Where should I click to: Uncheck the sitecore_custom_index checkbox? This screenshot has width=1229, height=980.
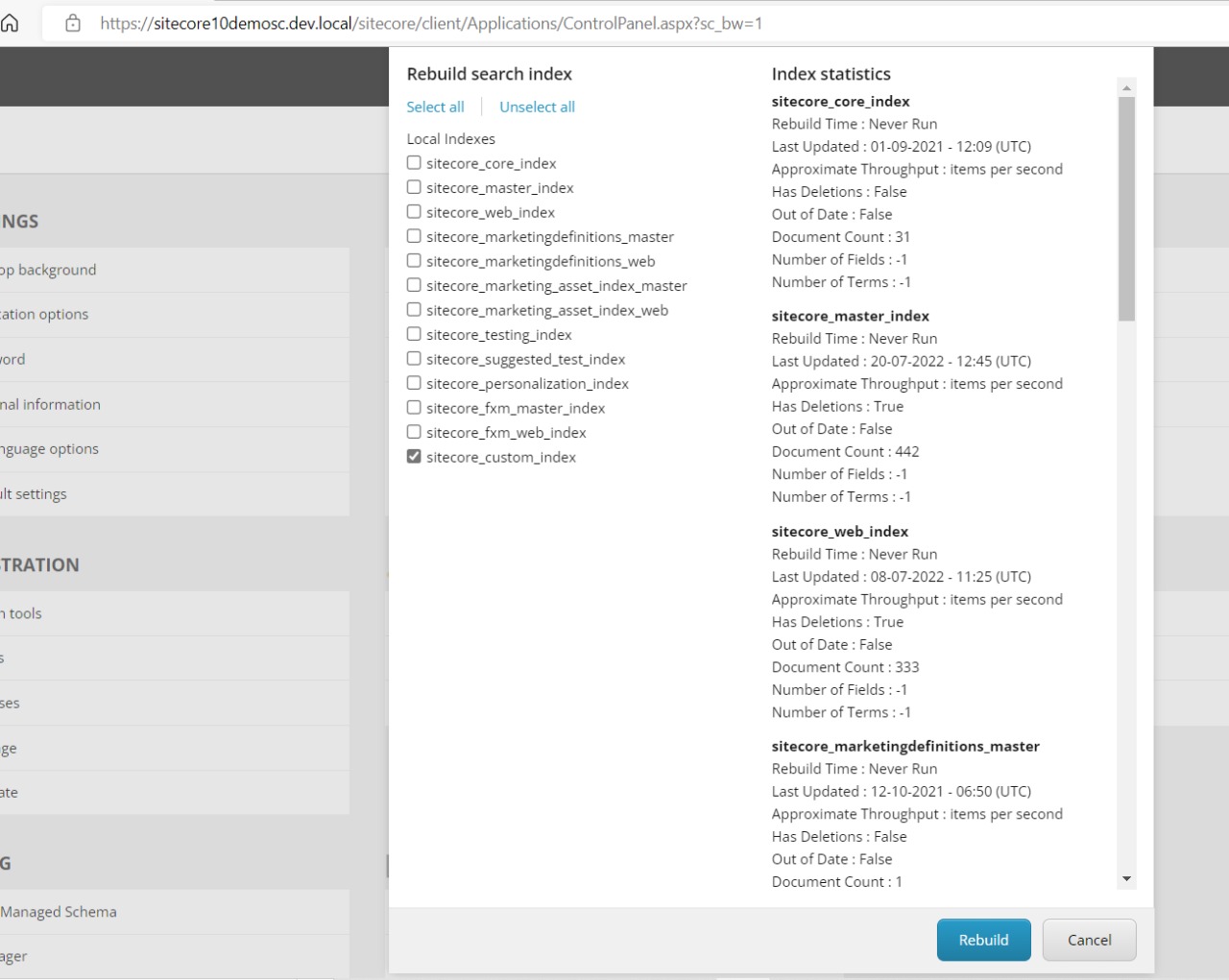(x=414, y=457)
